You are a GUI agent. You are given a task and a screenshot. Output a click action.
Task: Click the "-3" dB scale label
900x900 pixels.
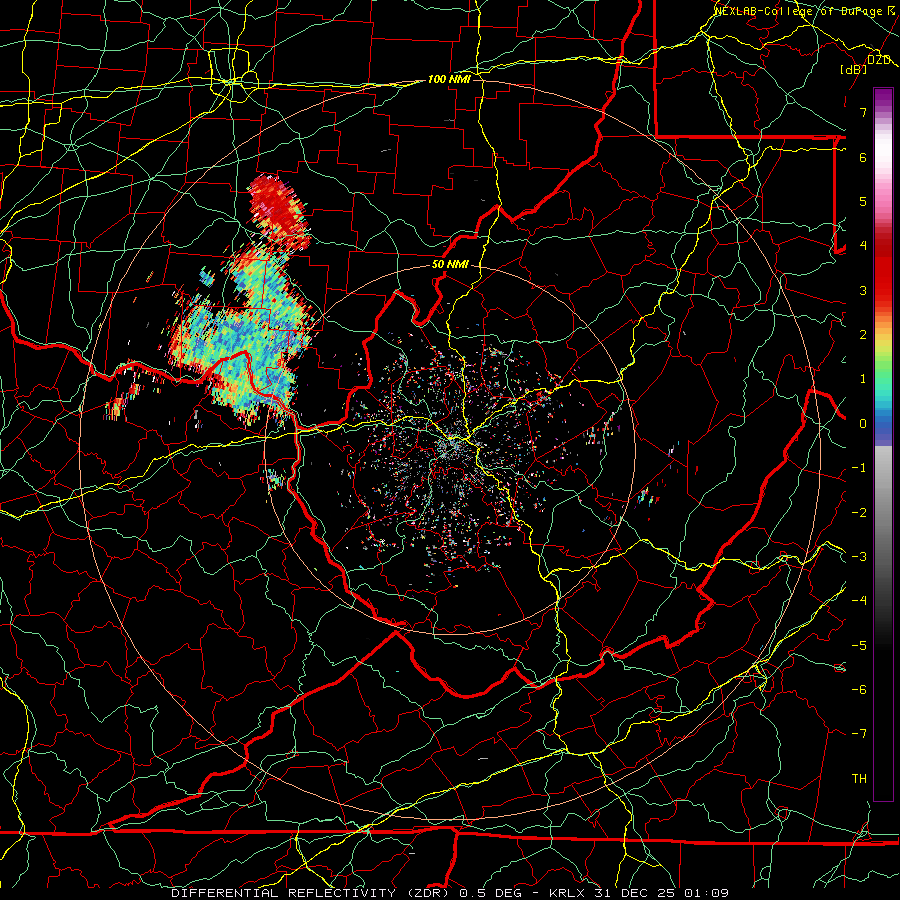[x=859, y=557]
